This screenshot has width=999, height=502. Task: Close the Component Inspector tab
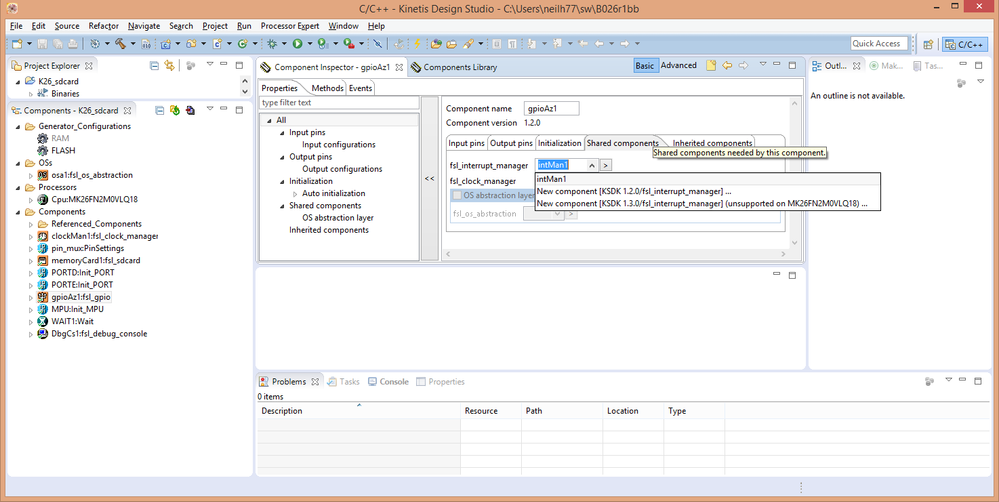399,67
